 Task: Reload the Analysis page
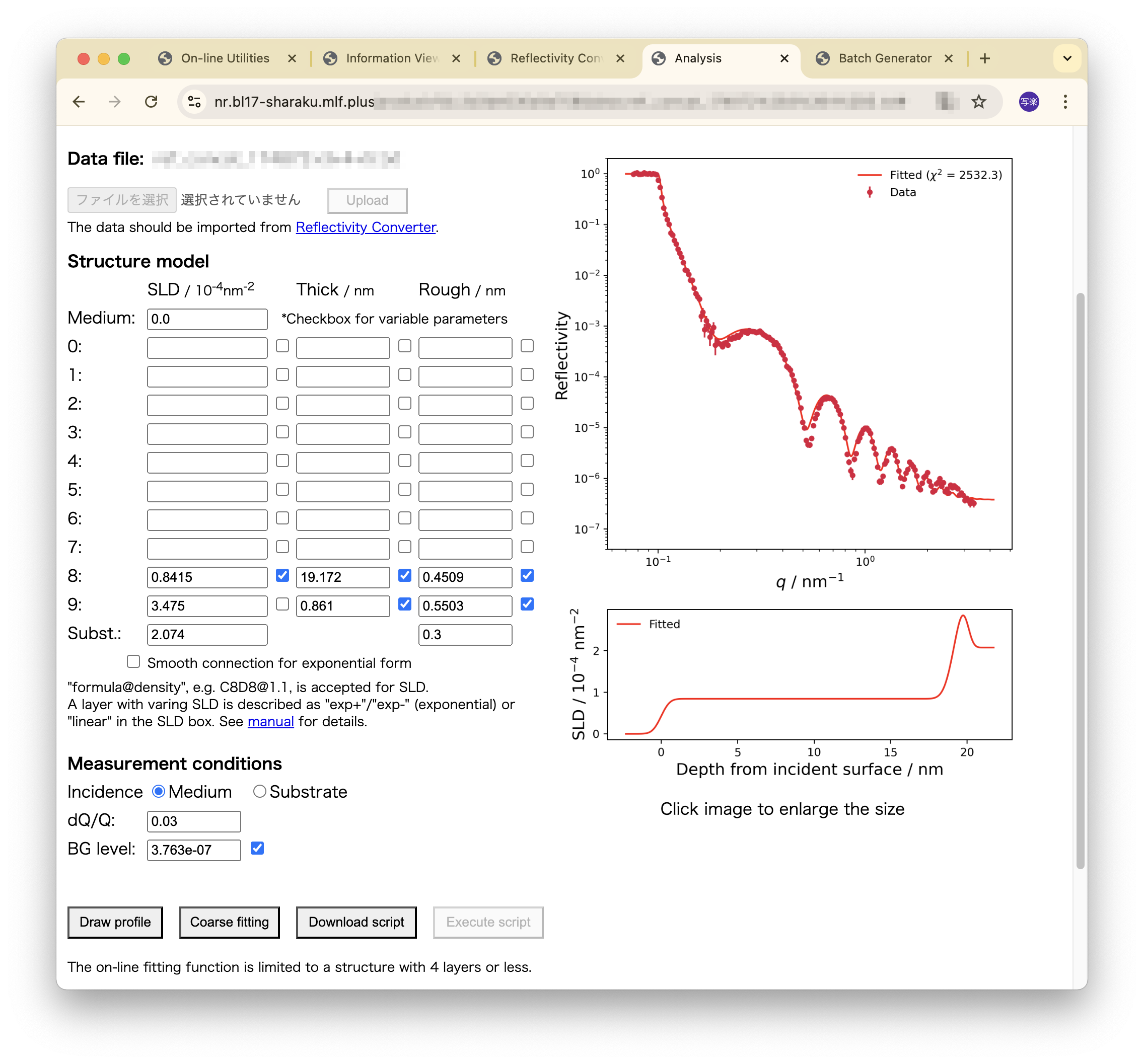coord(151,102)
